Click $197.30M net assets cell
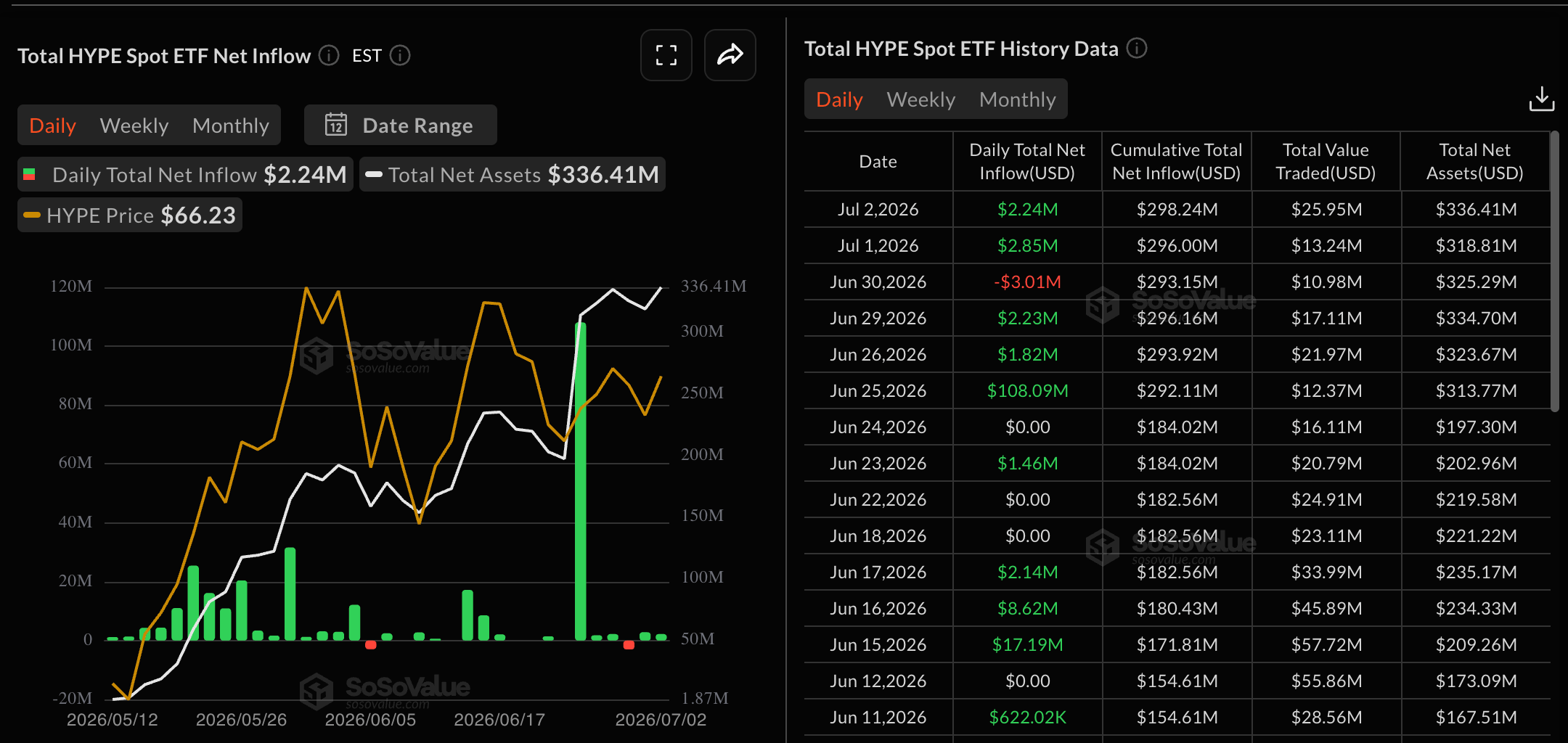This screenshot has width=1568, height=743. point(1476,427)
